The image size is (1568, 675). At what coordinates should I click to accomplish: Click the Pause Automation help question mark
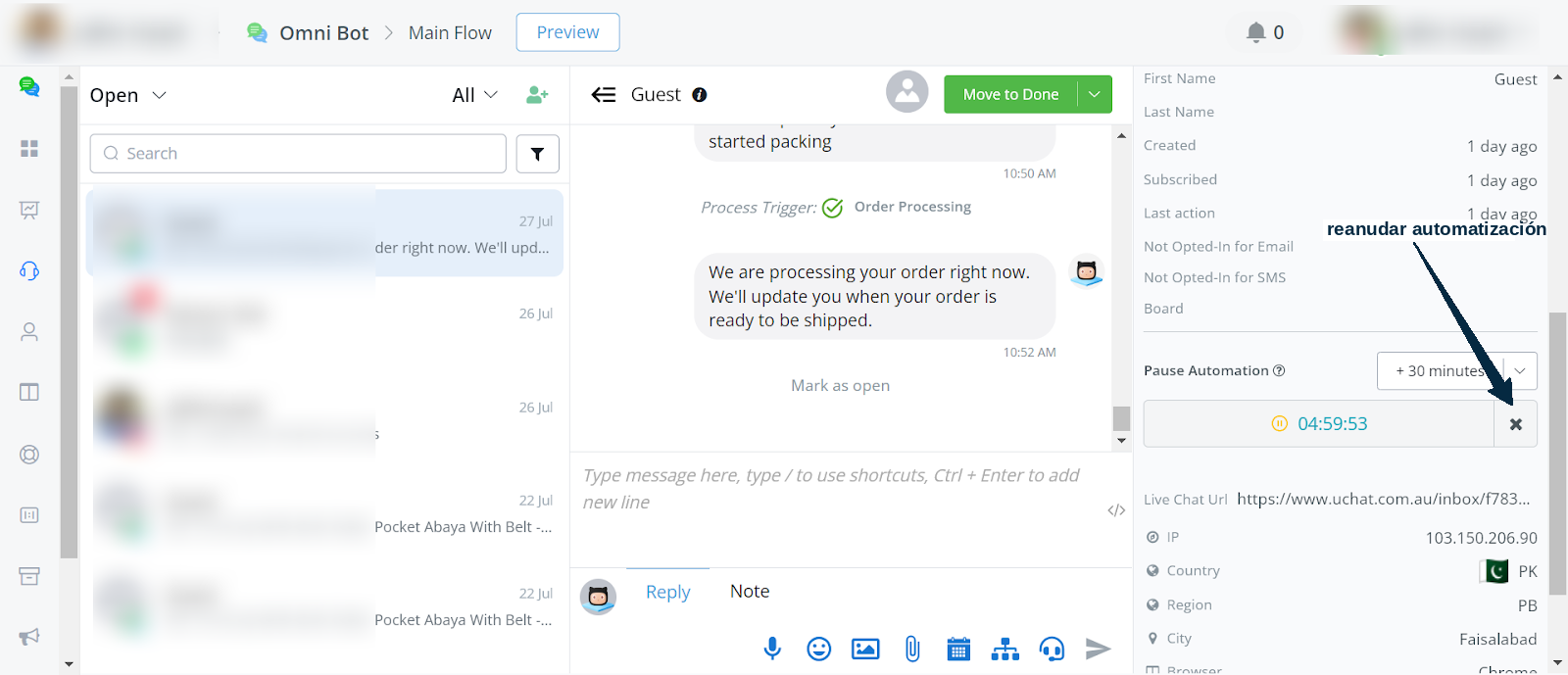pyautogui.click(x=1279, y=370)
